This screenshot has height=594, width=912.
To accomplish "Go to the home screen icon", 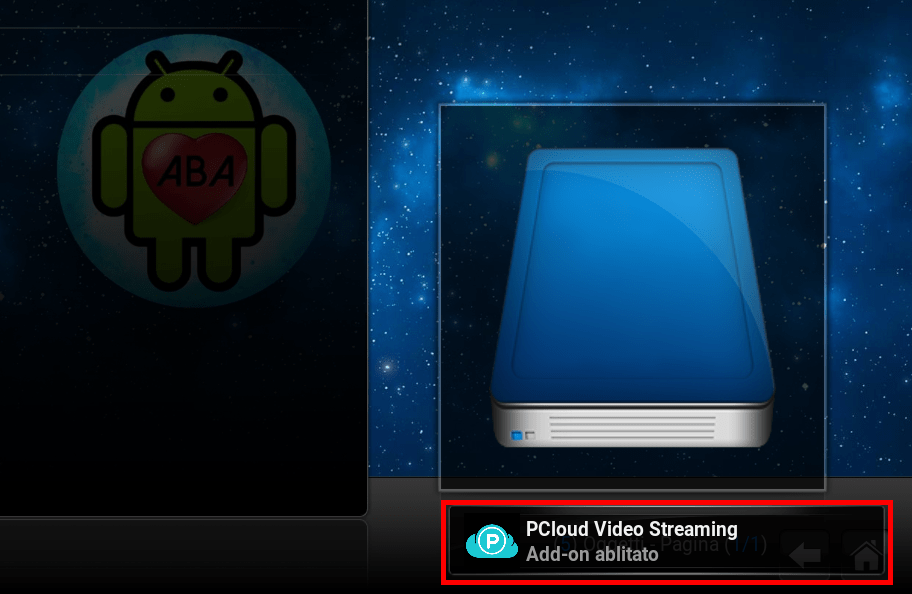I will point(867,554).
